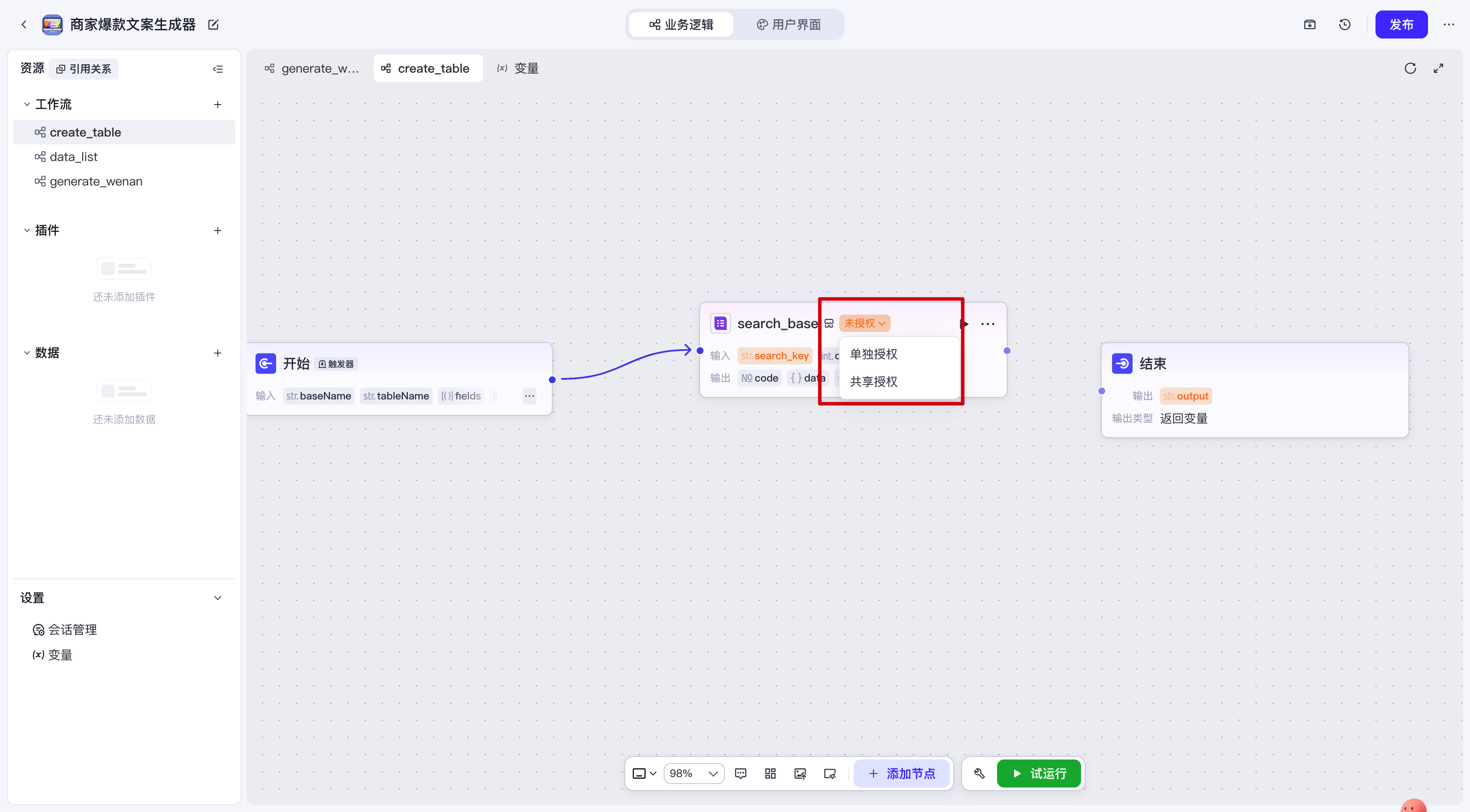Click the auto-layout grid icon in toolbar
Viewport: 1470px width, 812px height.
(x=770, y=773)
